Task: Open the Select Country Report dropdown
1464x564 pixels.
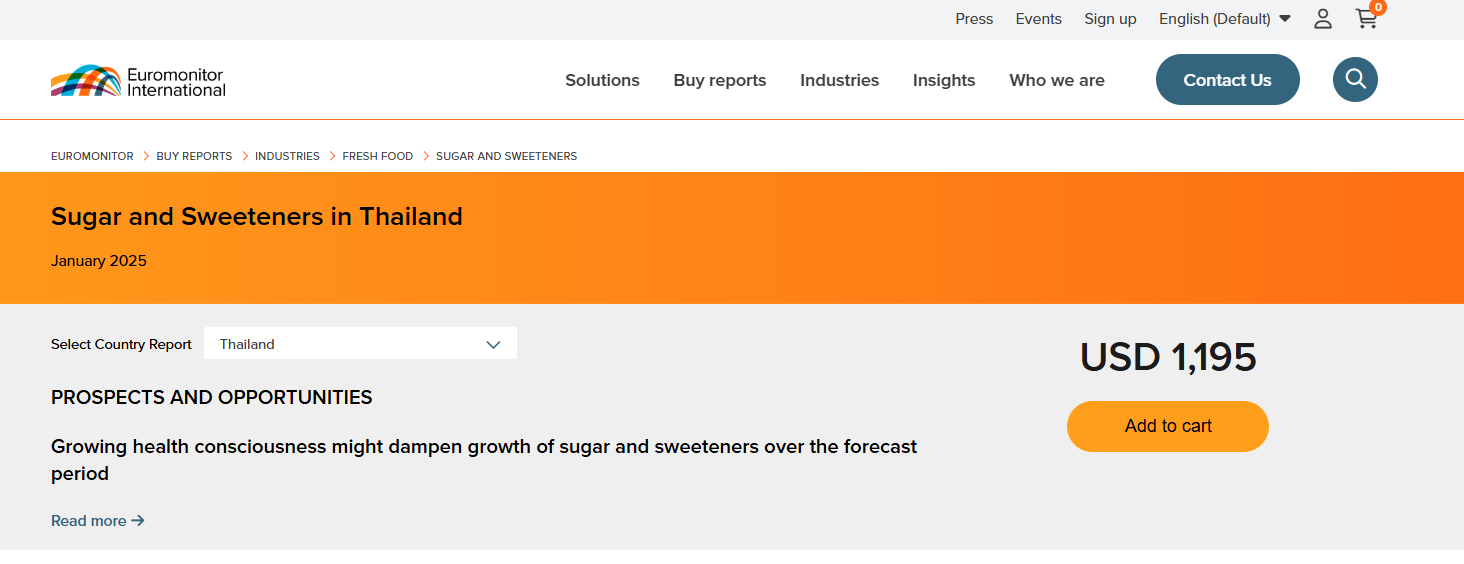Action: click(x=360, y=344)
